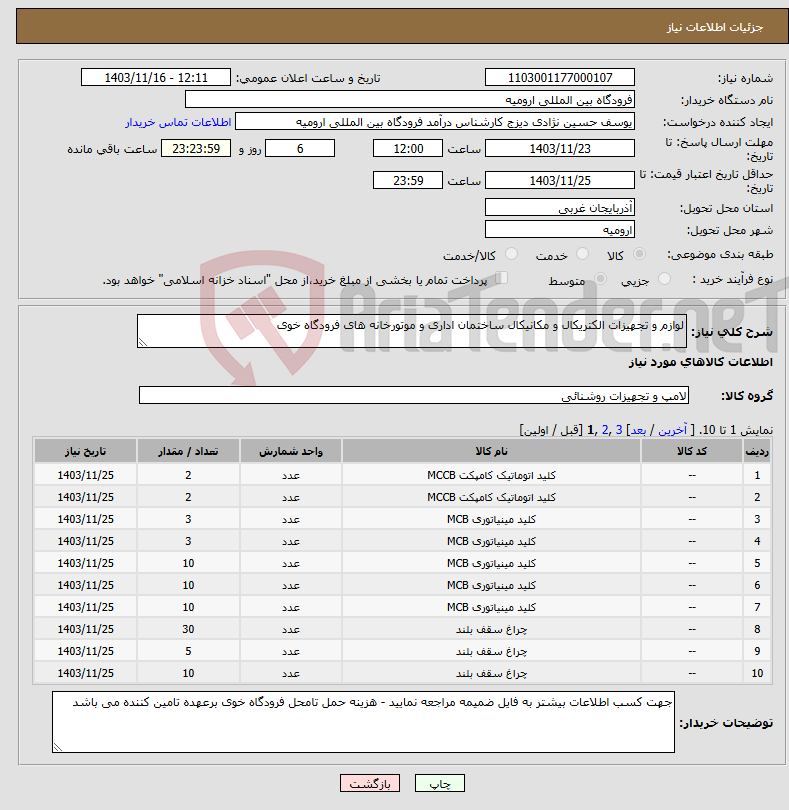Select row 3 item کلید مینیاتوری MCB

491,519
